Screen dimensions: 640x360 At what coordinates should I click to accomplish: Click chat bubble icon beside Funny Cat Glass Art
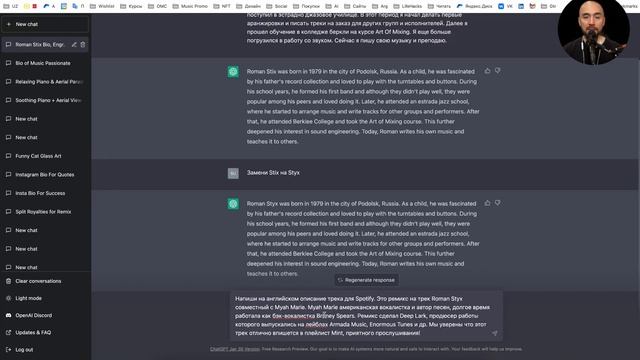[x=9, y=156]
